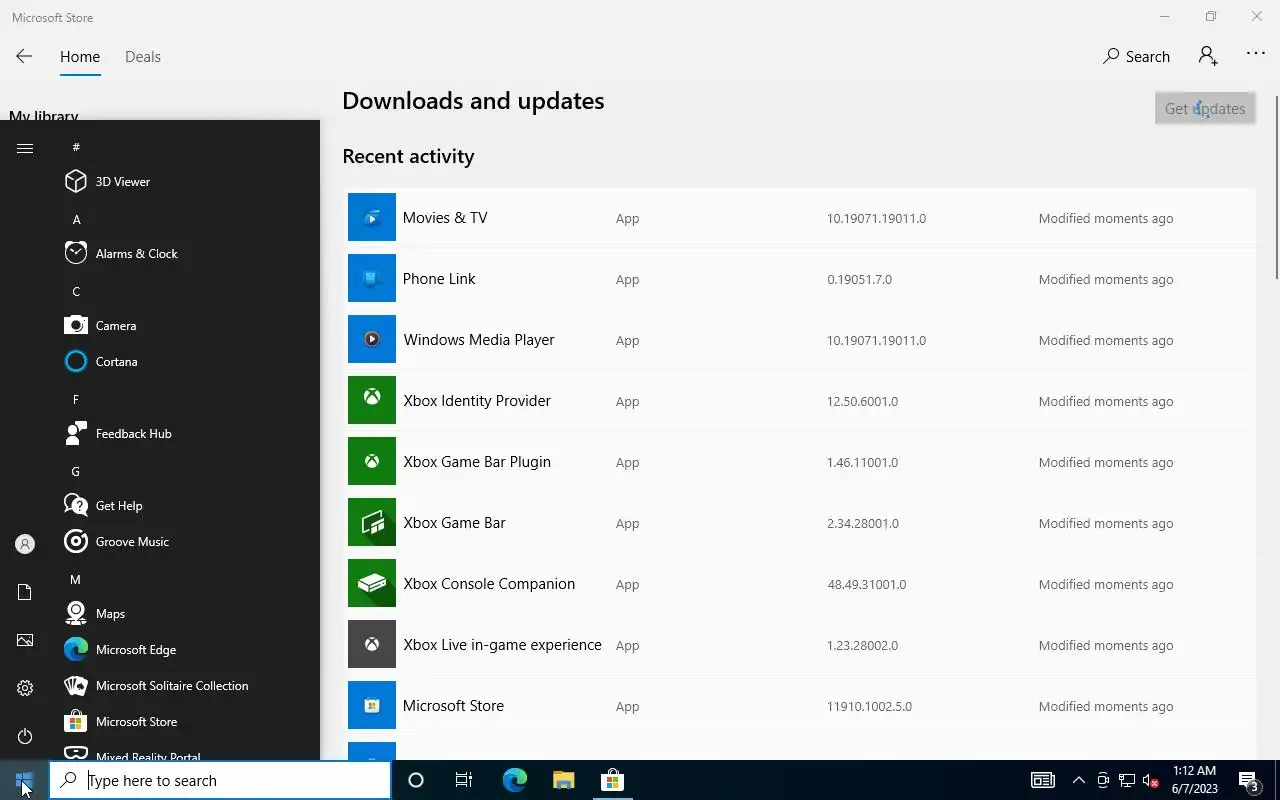Switch to the Home tab
The height and width of the screenshot is (800, 1280).
[80, 57]
